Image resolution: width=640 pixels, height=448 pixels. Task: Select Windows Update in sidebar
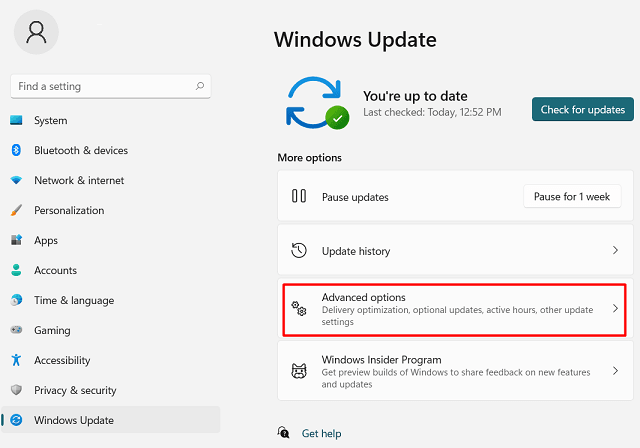[x=110, y=420]
